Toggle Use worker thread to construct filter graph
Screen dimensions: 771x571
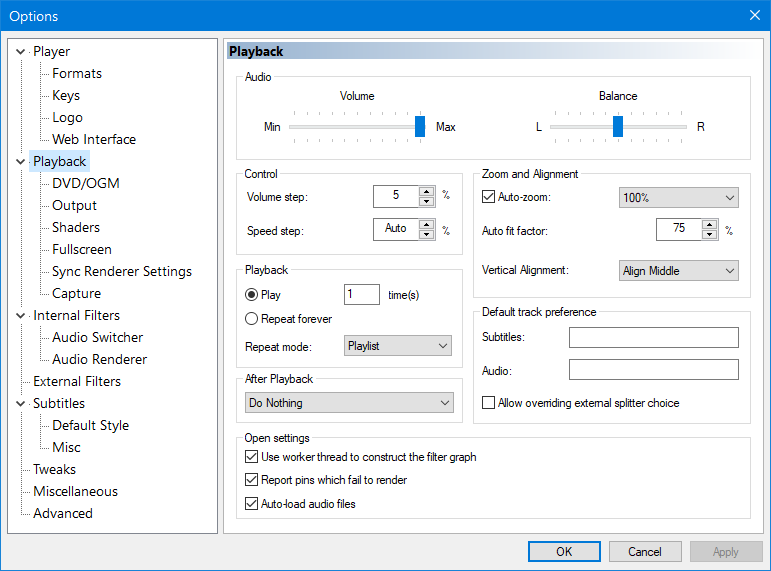[x=251, y=457]
